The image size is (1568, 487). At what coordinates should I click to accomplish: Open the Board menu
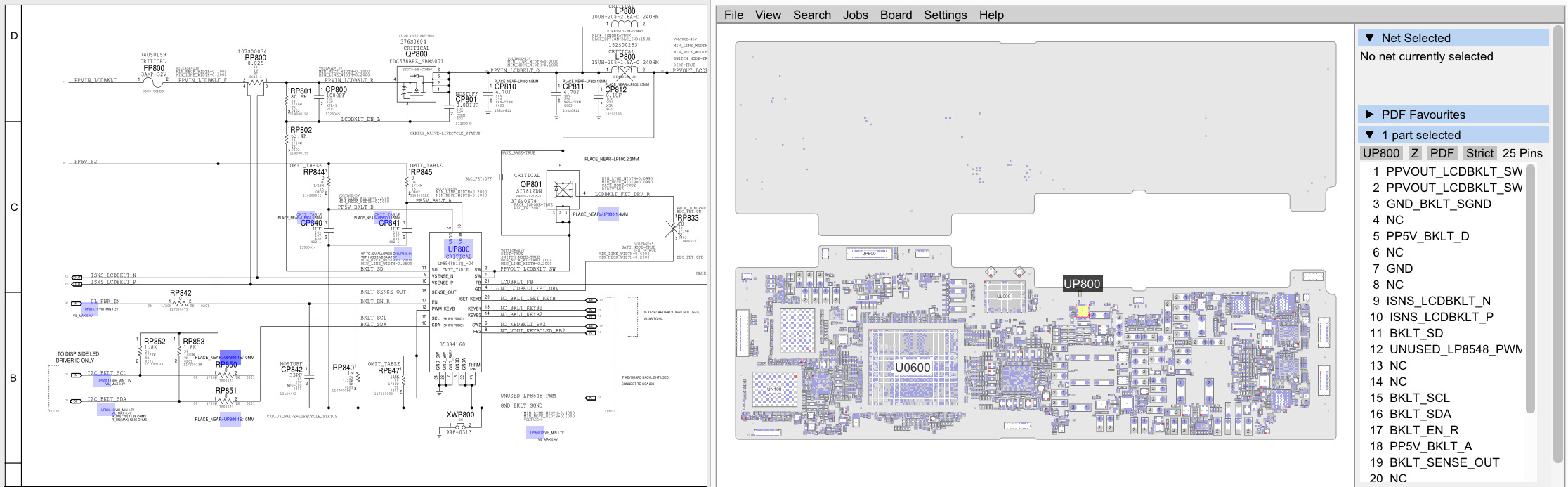coord(896,15)
